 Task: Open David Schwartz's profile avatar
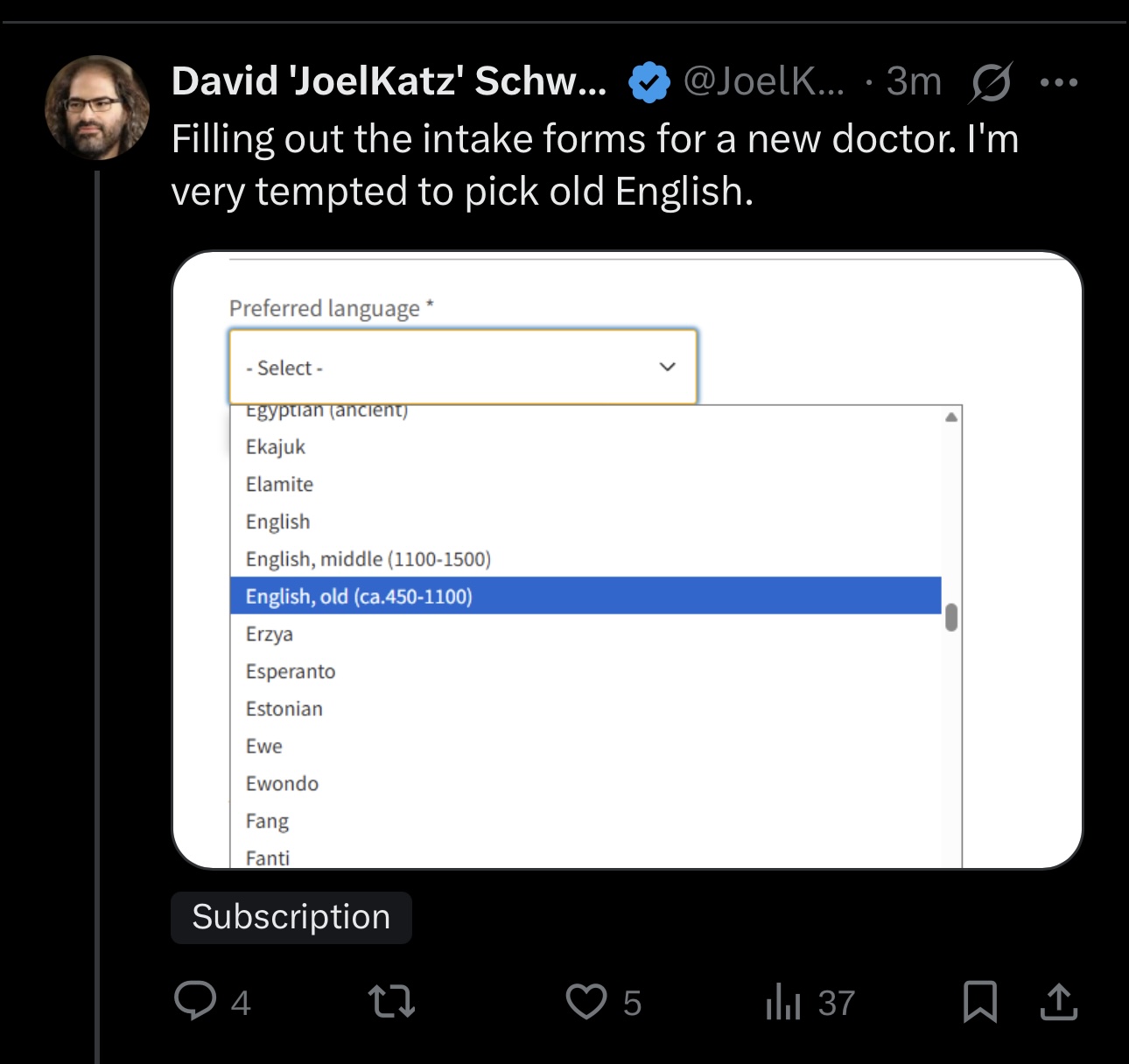[97, 108]
